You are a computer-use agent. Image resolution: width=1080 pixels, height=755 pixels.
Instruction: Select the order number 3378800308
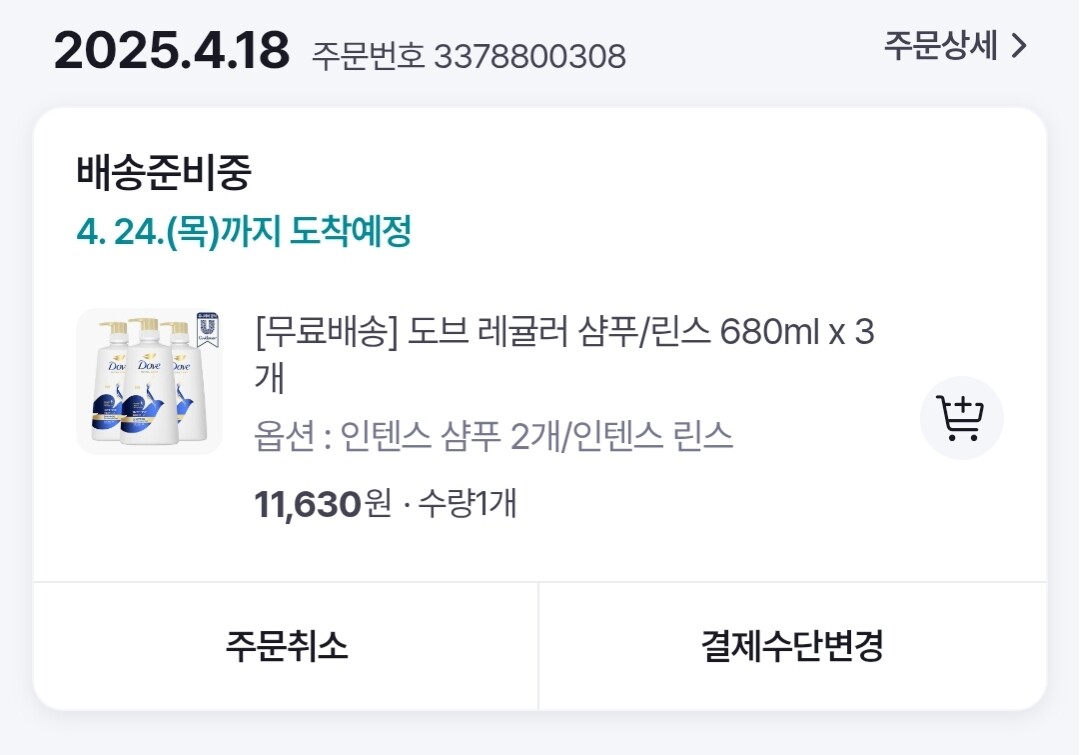pos(529,56)
